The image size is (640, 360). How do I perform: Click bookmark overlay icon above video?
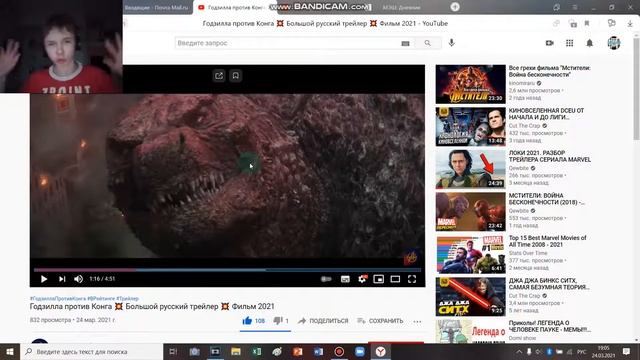236,76
